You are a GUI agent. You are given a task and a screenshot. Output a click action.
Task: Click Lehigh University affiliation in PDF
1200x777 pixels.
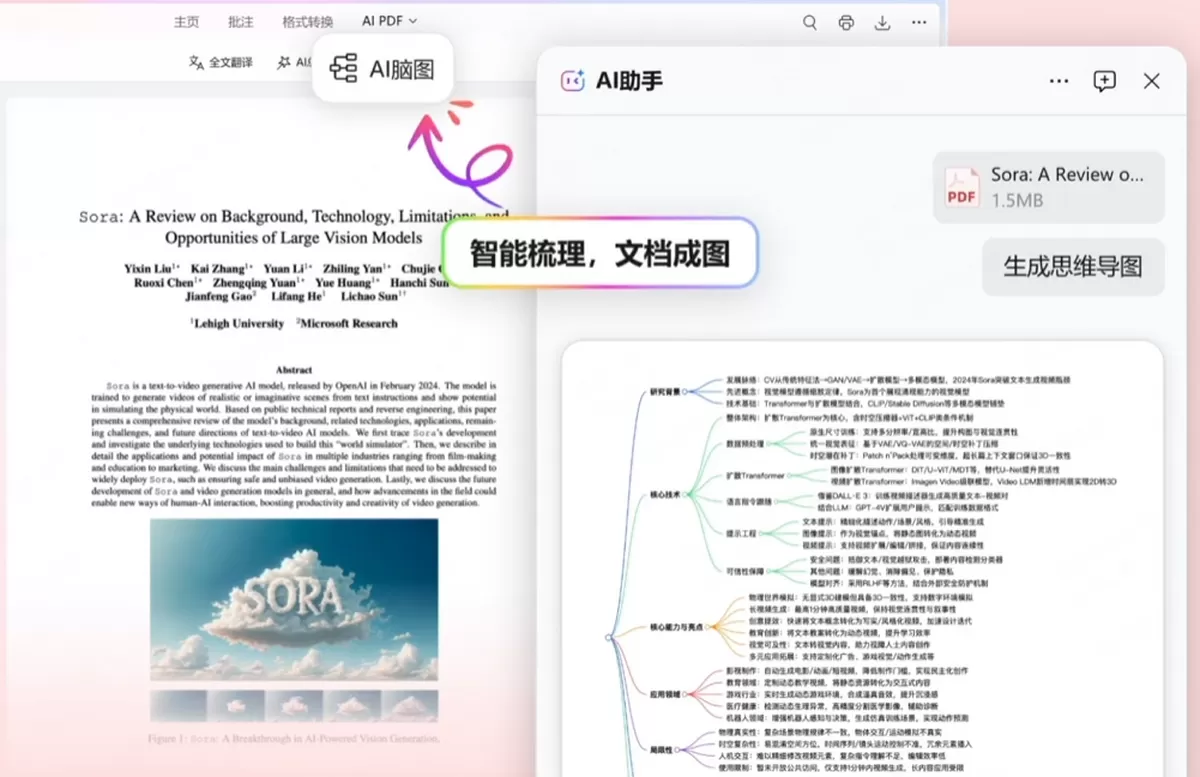(236, 323)
